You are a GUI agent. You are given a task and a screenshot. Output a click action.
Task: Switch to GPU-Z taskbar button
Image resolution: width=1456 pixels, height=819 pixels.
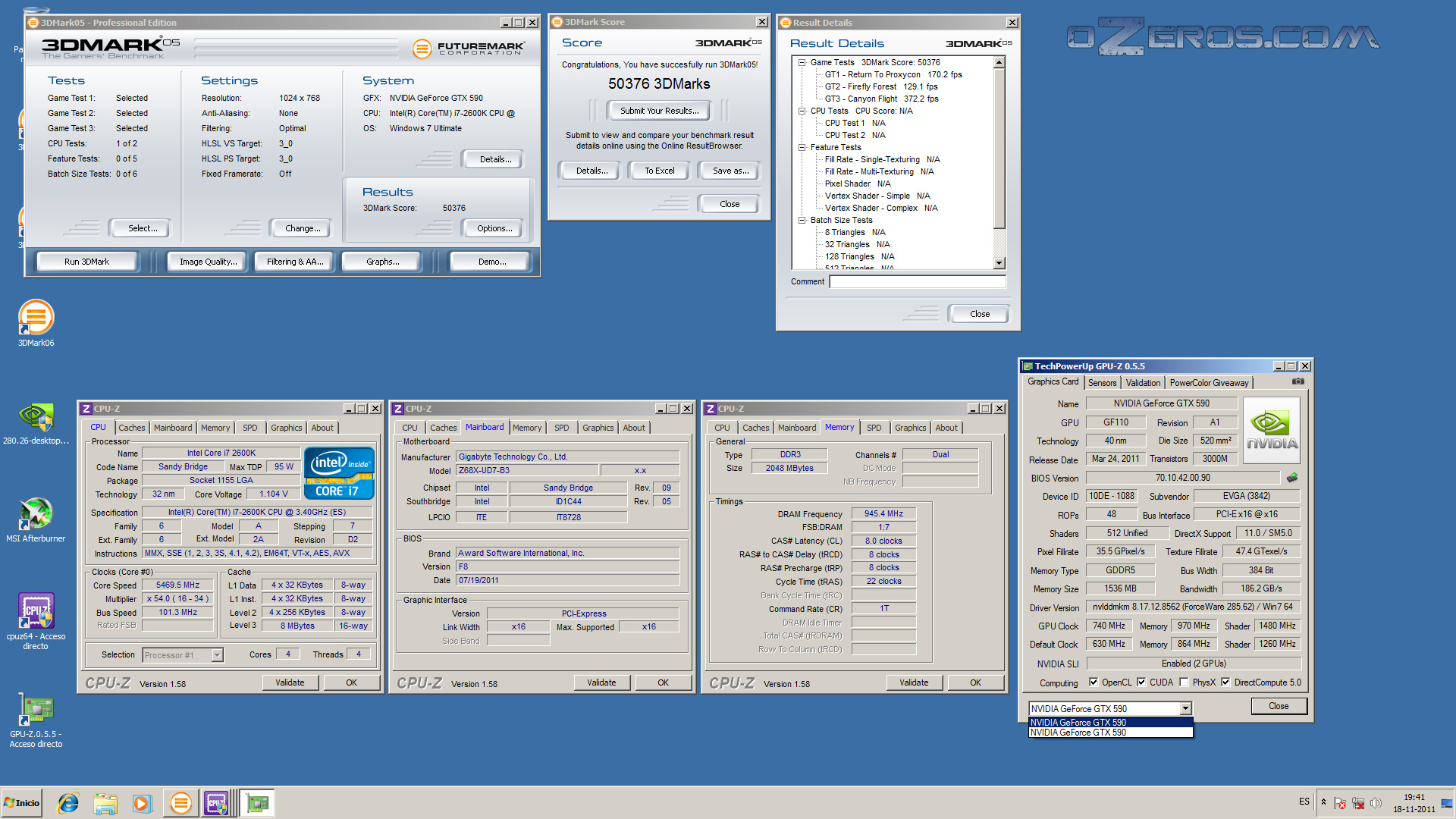pyautogui.click(x=258, y=803)
